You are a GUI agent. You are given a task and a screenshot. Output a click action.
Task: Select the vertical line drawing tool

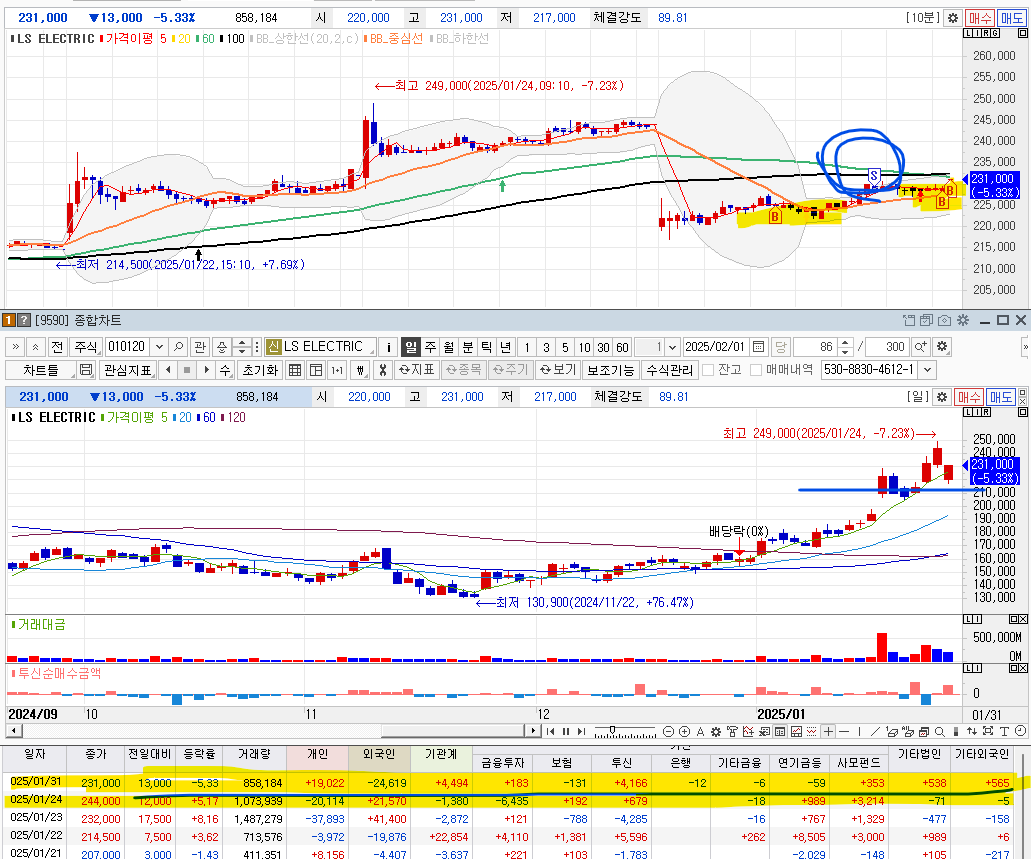pyautogui.click(x=860, y=731)
